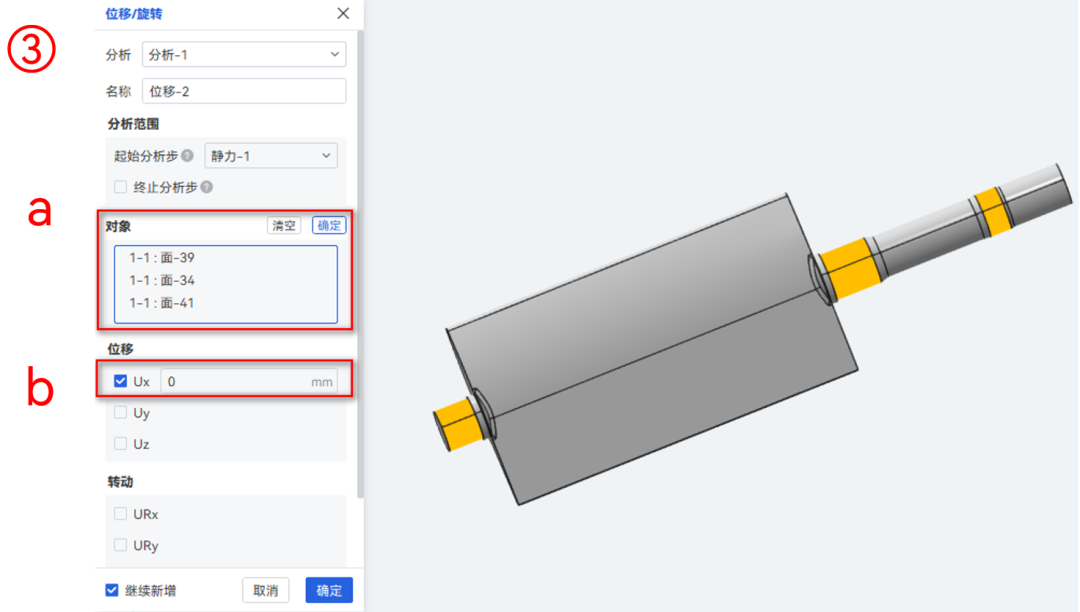Click the yellow shaft face at lower-left end
The image size is (1080, 612).
click(457, 423)
